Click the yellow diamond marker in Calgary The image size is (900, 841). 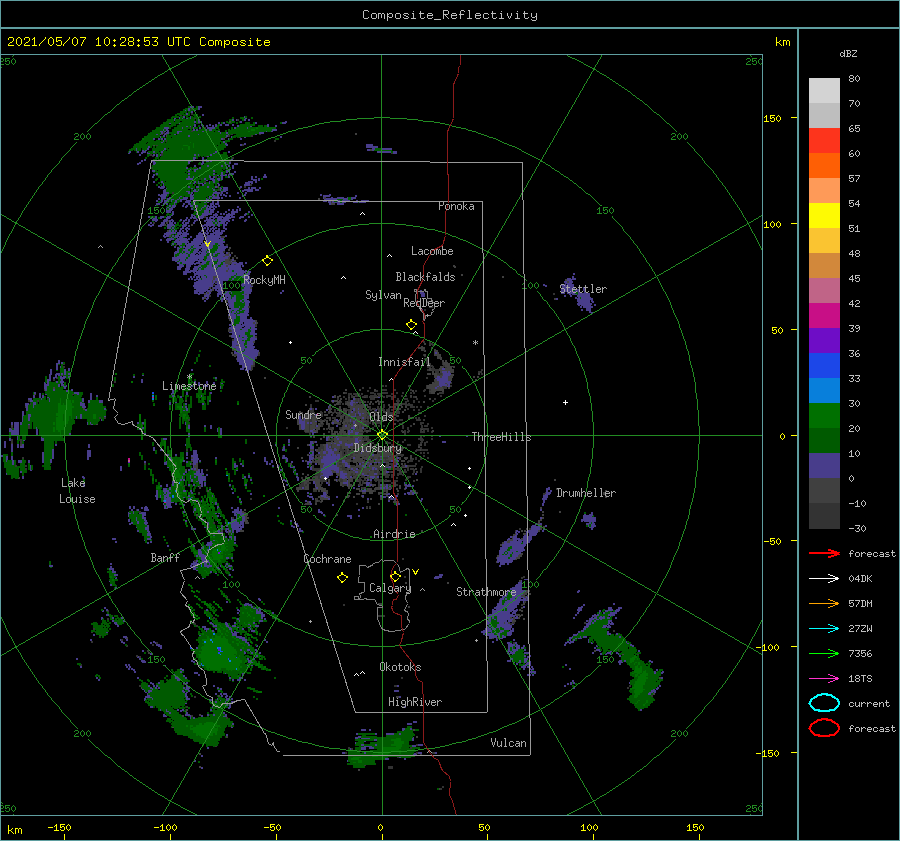(395, 576)
